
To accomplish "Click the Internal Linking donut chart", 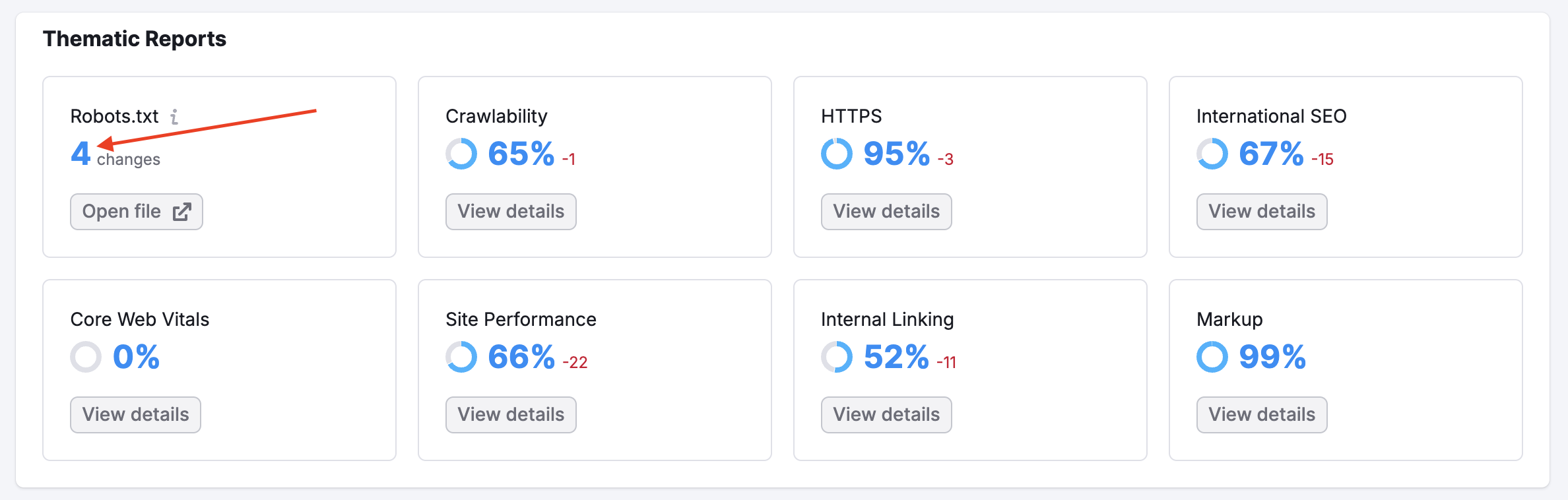I will pos(837,357).
